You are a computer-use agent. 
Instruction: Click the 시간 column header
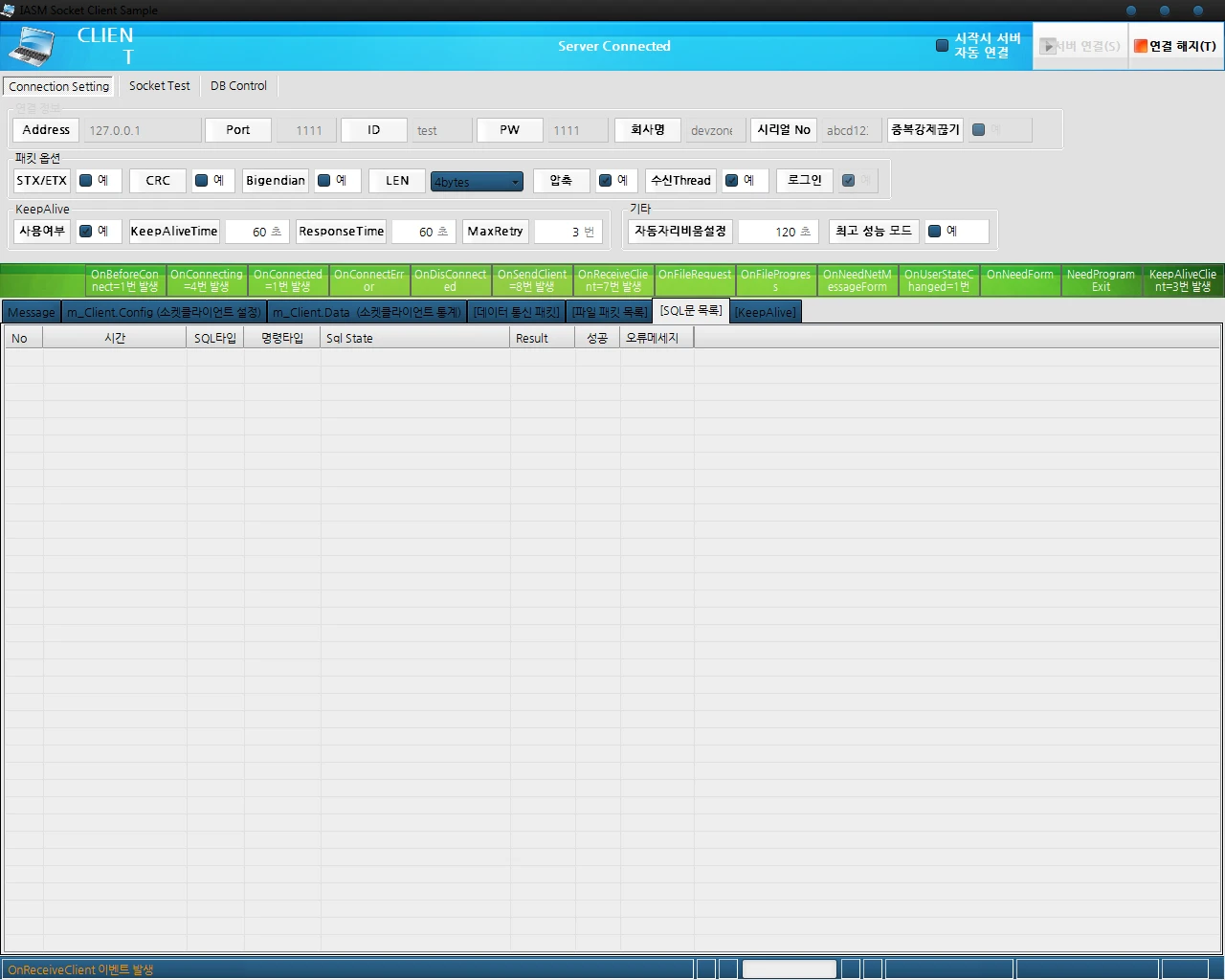pyautogui.click(x=115, y=338)
